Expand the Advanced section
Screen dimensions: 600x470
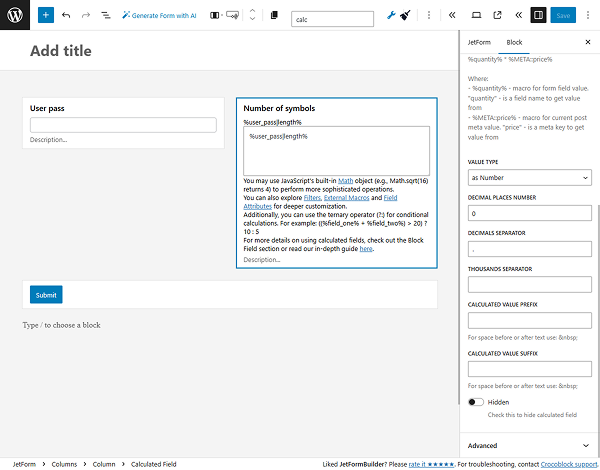pyautogui.click(x=529, y=446)
